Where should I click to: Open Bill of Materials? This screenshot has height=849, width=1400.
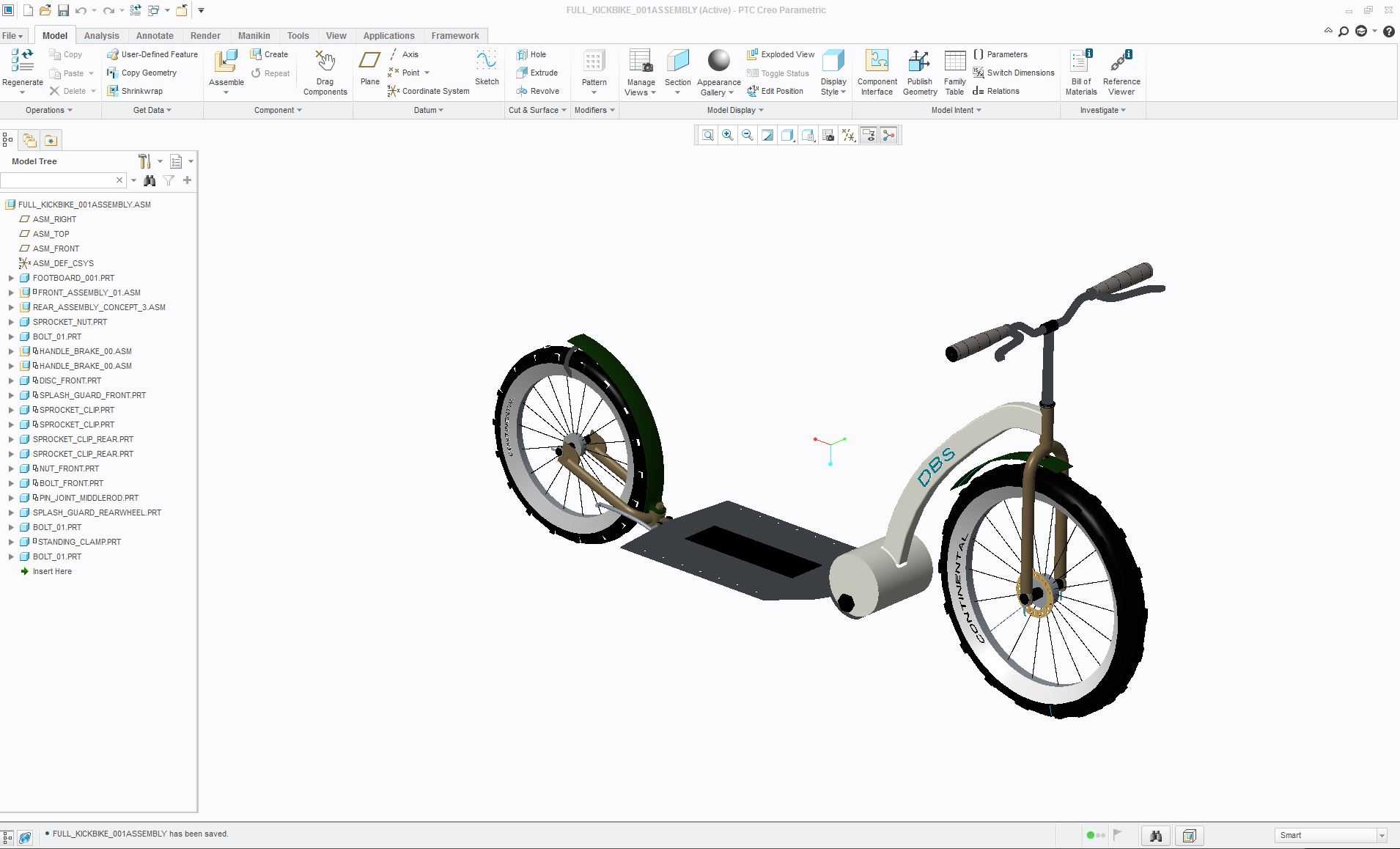(x=1081, y=72)
